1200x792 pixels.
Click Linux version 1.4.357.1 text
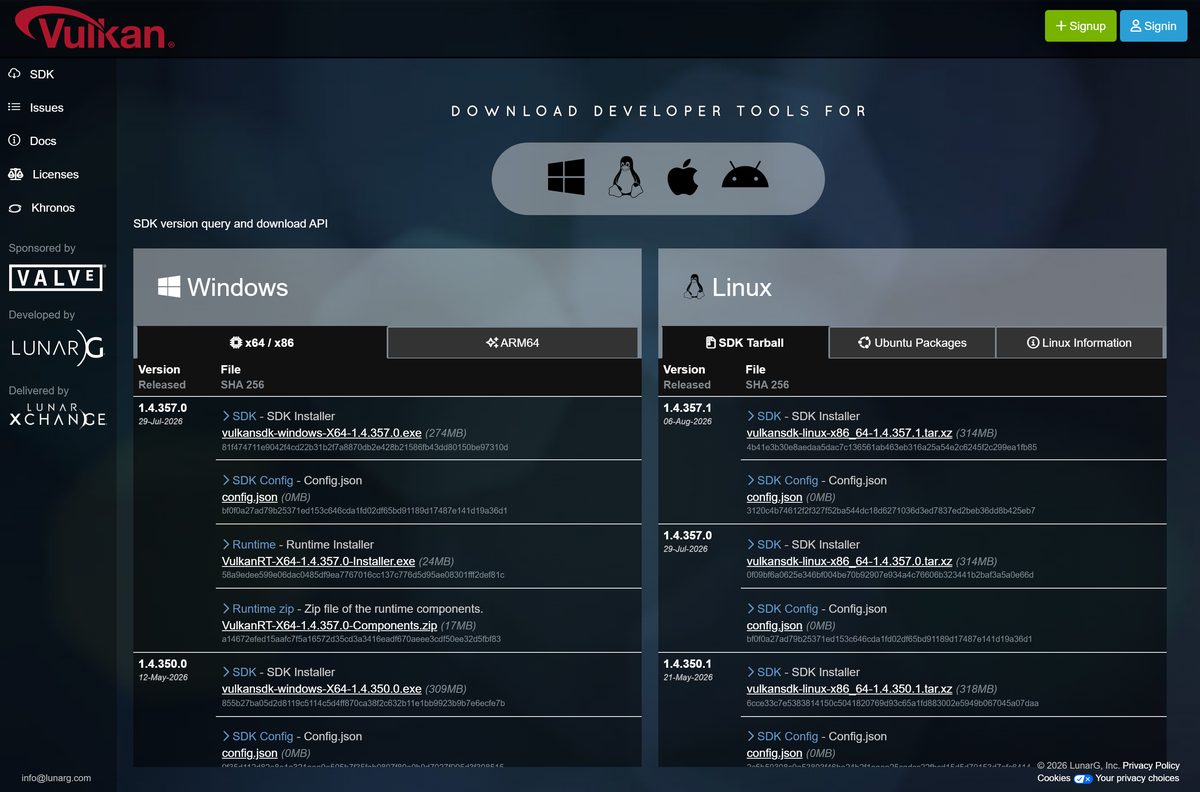click(x=687, y=408)
